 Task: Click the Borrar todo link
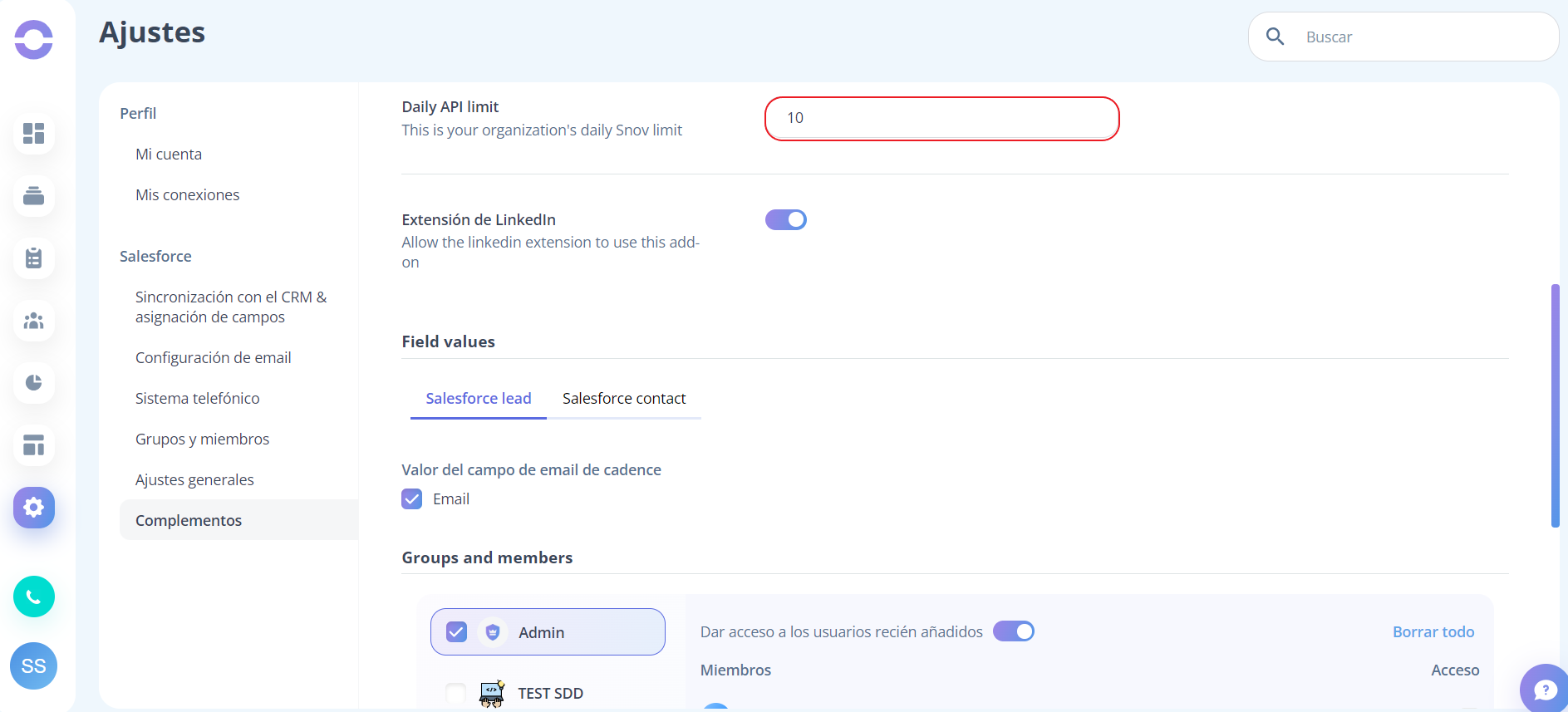point(1433,631)
